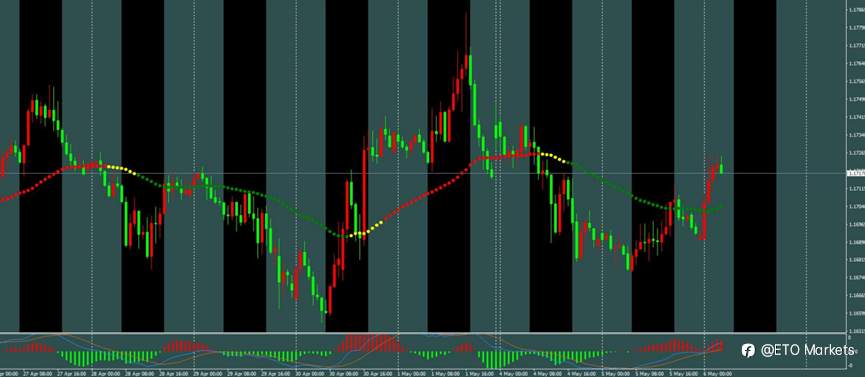Click the "4 May 00:00" time label

[514, 374]
